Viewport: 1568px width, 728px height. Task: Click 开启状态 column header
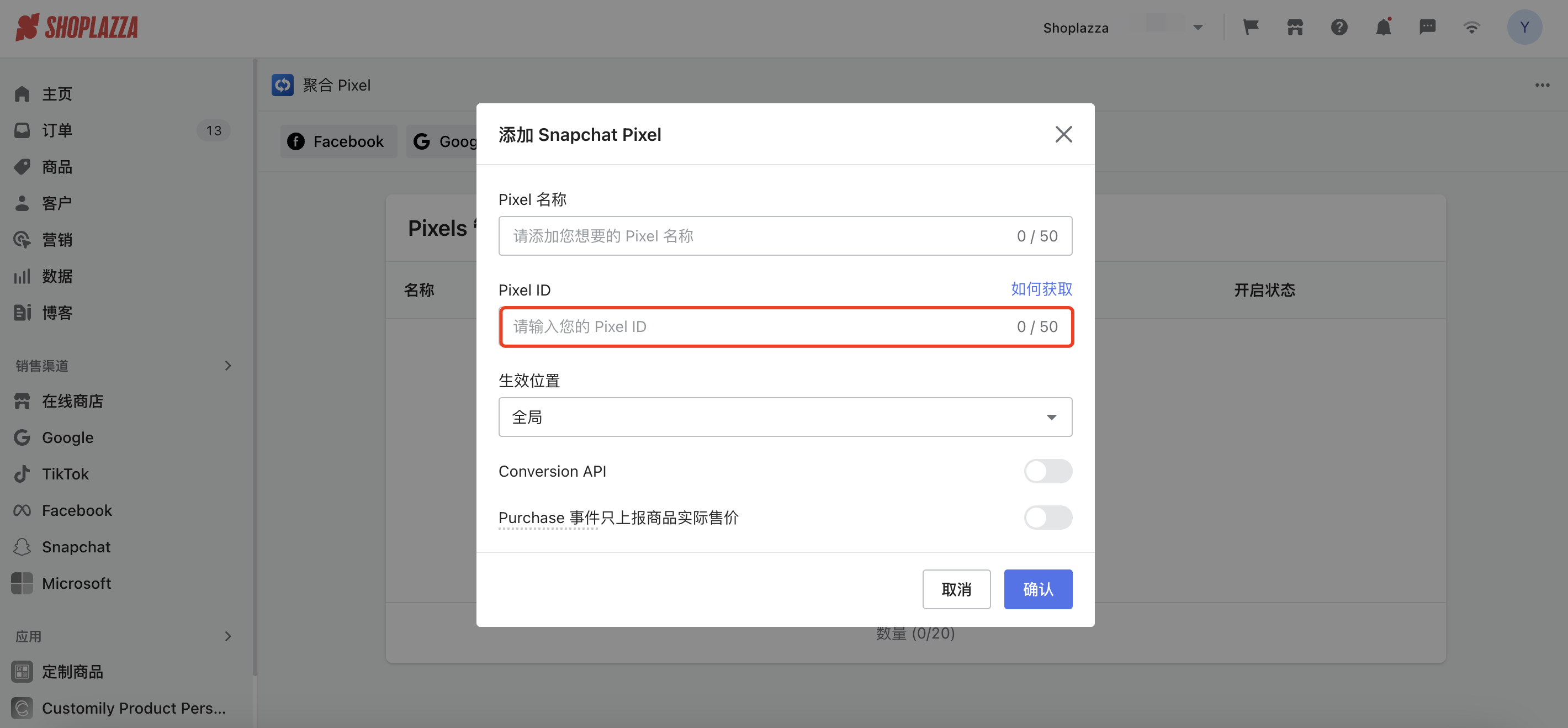pyautogui.click(x=1264, y=291)
